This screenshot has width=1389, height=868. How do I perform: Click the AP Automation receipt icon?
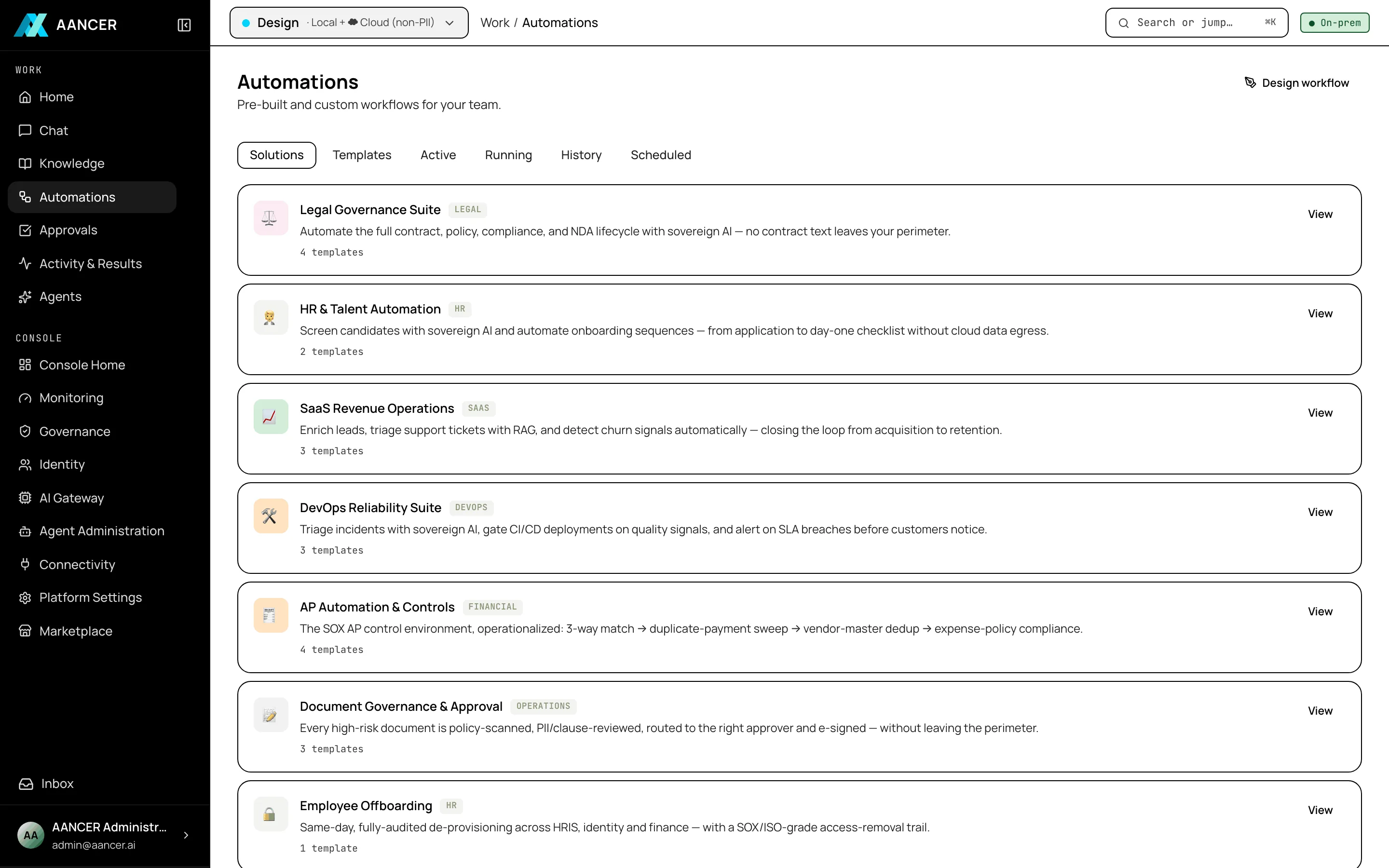coord(271,615)
